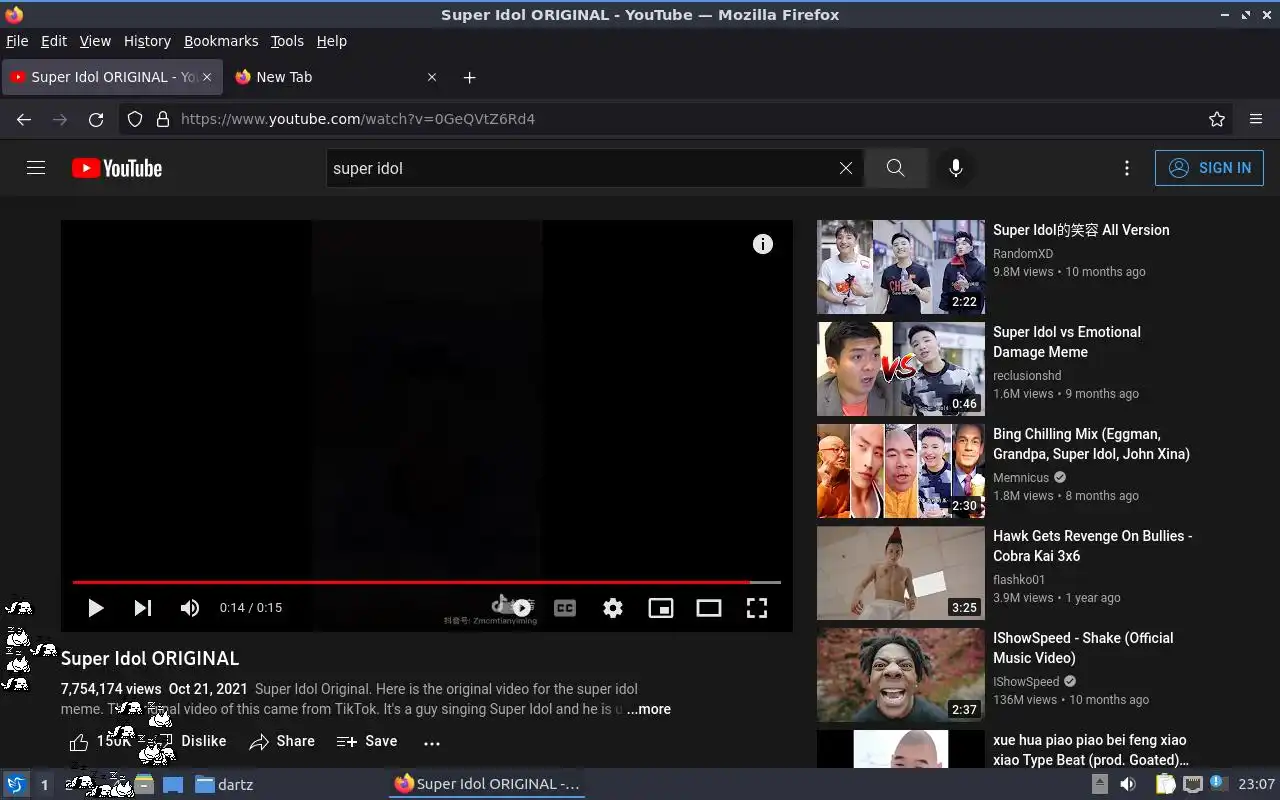
Task: Open the History menu
Action: pos(147,41)
